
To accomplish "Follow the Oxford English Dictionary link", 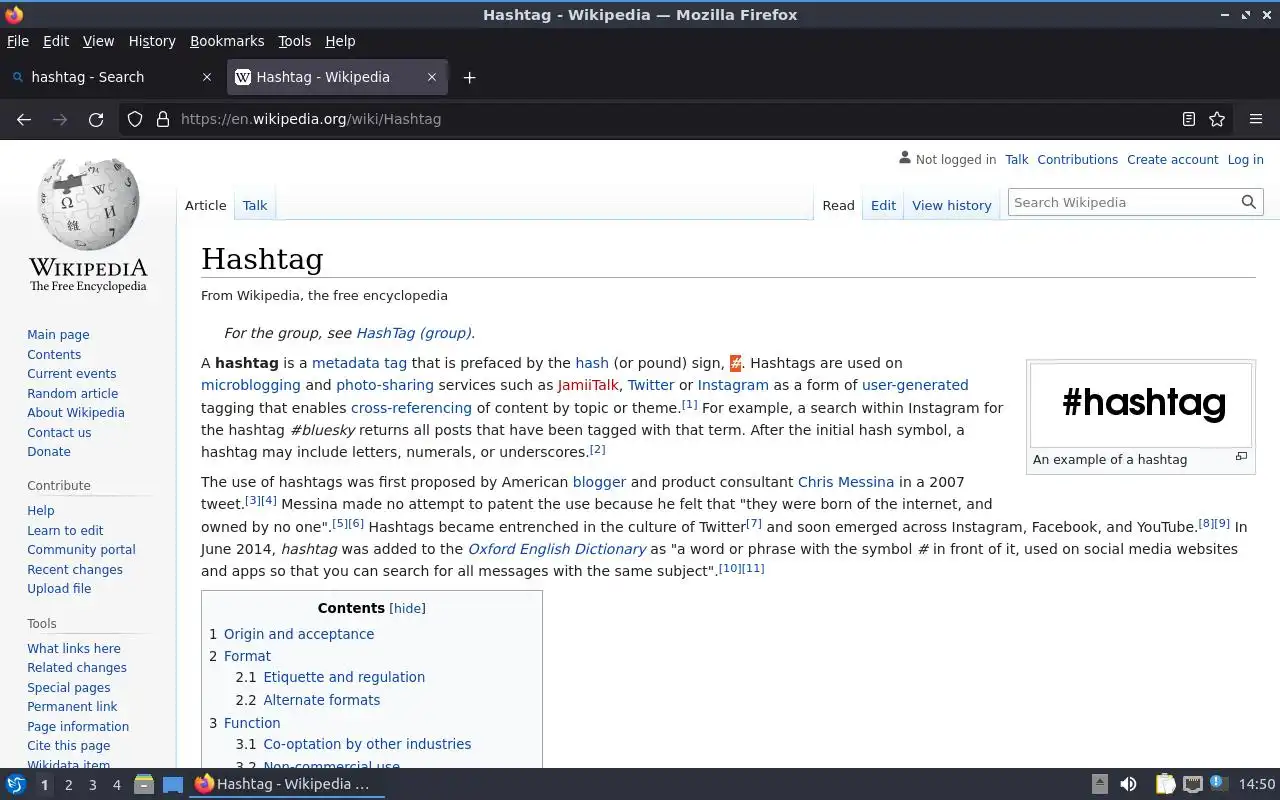I will 557,549.
